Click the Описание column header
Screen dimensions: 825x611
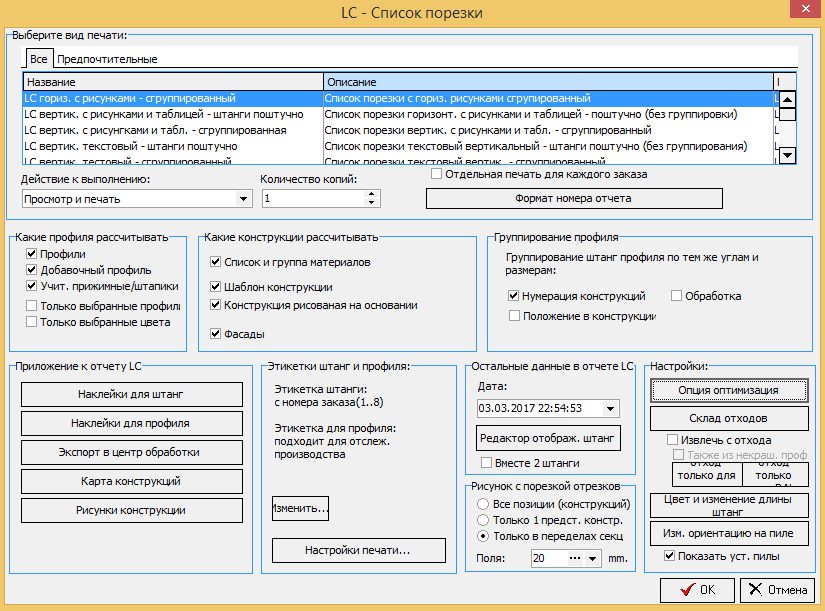point(548,82)
